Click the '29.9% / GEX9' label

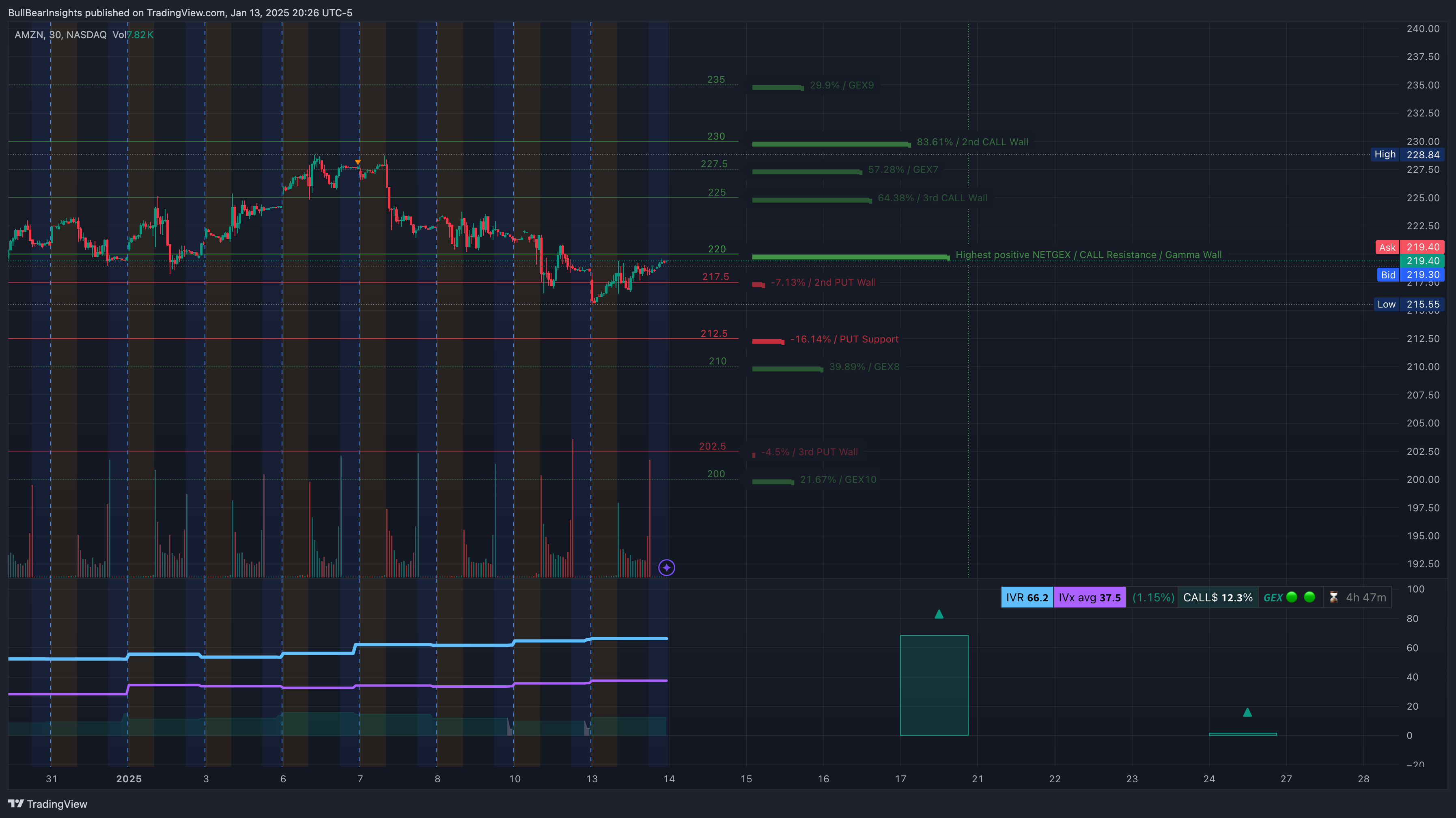(842, 85)
